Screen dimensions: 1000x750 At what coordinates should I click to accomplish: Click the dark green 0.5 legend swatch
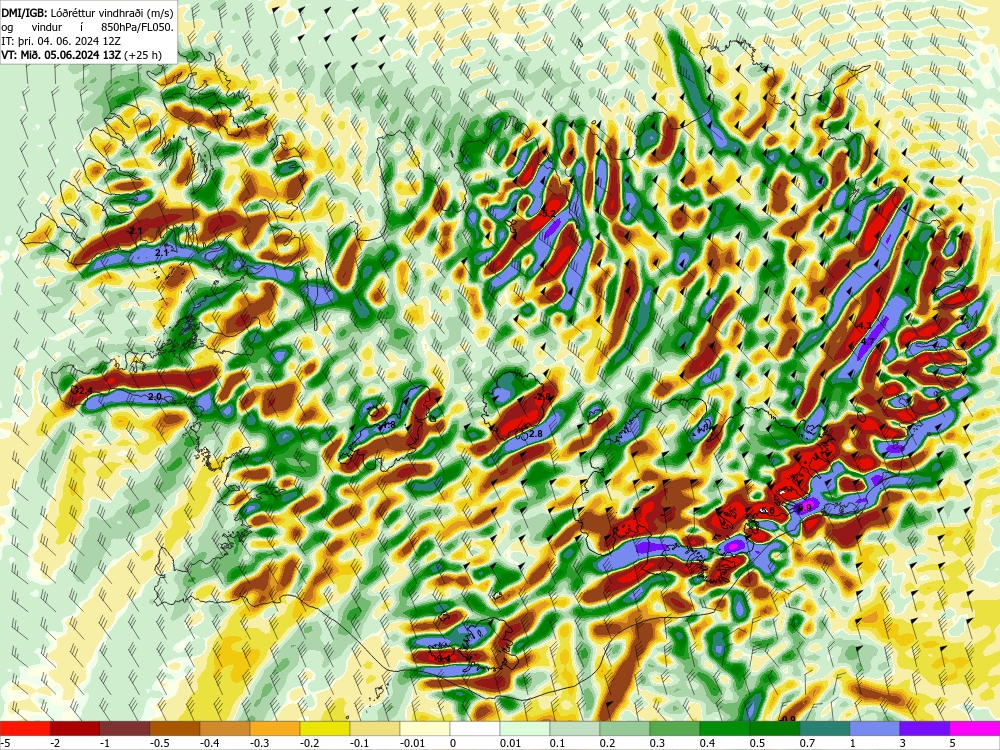pos(775,729)
